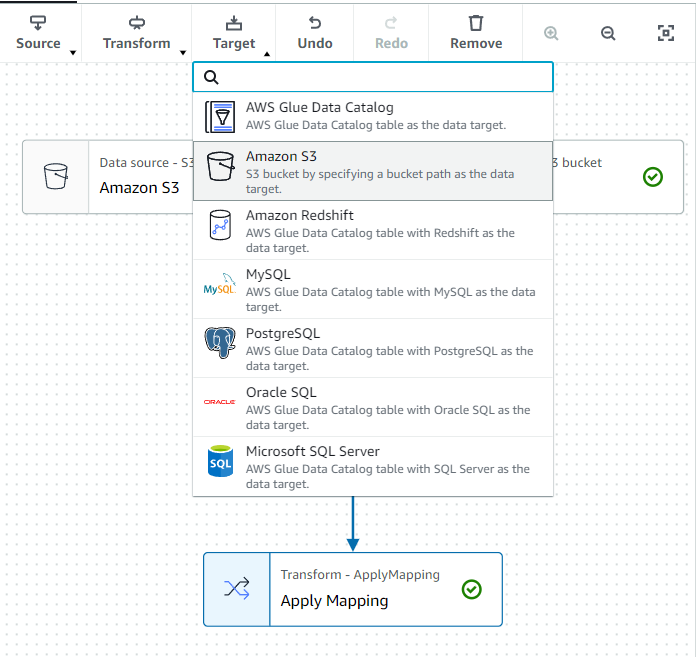Choose MySQL as data target
The image size is (696, 657).
click(373, 289)
